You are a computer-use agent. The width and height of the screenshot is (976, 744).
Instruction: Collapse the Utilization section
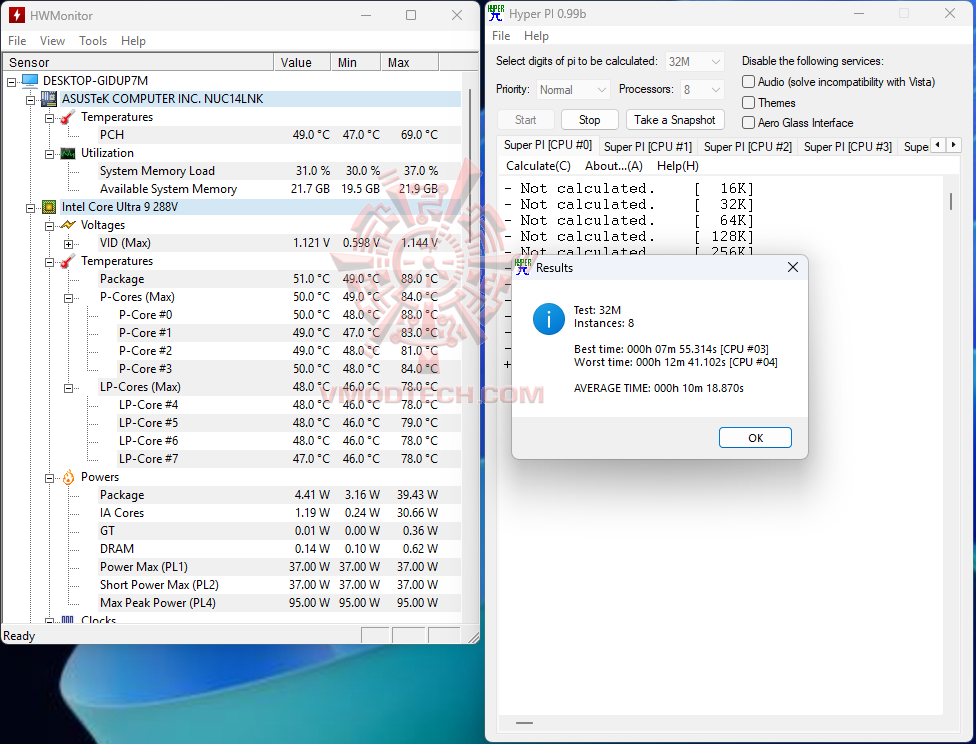click(x=49, y=154)
